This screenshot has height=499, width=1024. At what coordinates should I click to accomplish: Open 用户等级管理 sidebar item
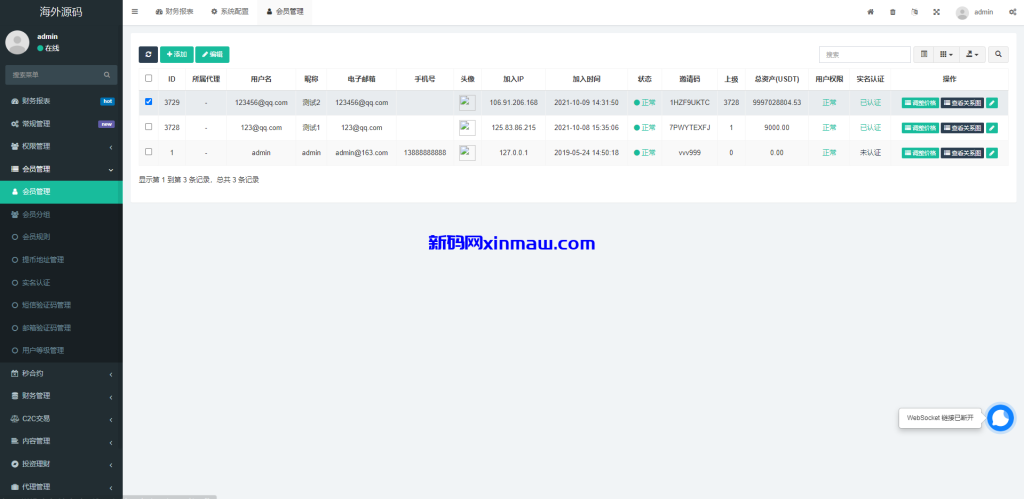[61, 351]
